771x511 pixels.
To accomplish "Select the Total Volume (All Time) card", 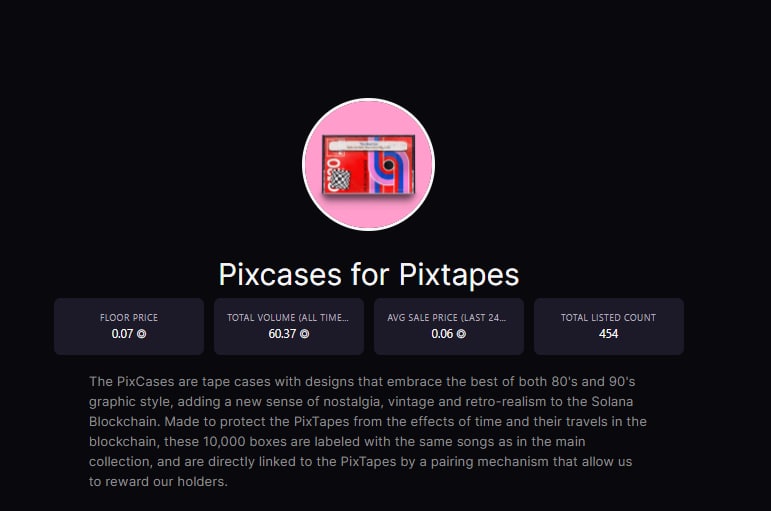I will [x=289, y=326].
